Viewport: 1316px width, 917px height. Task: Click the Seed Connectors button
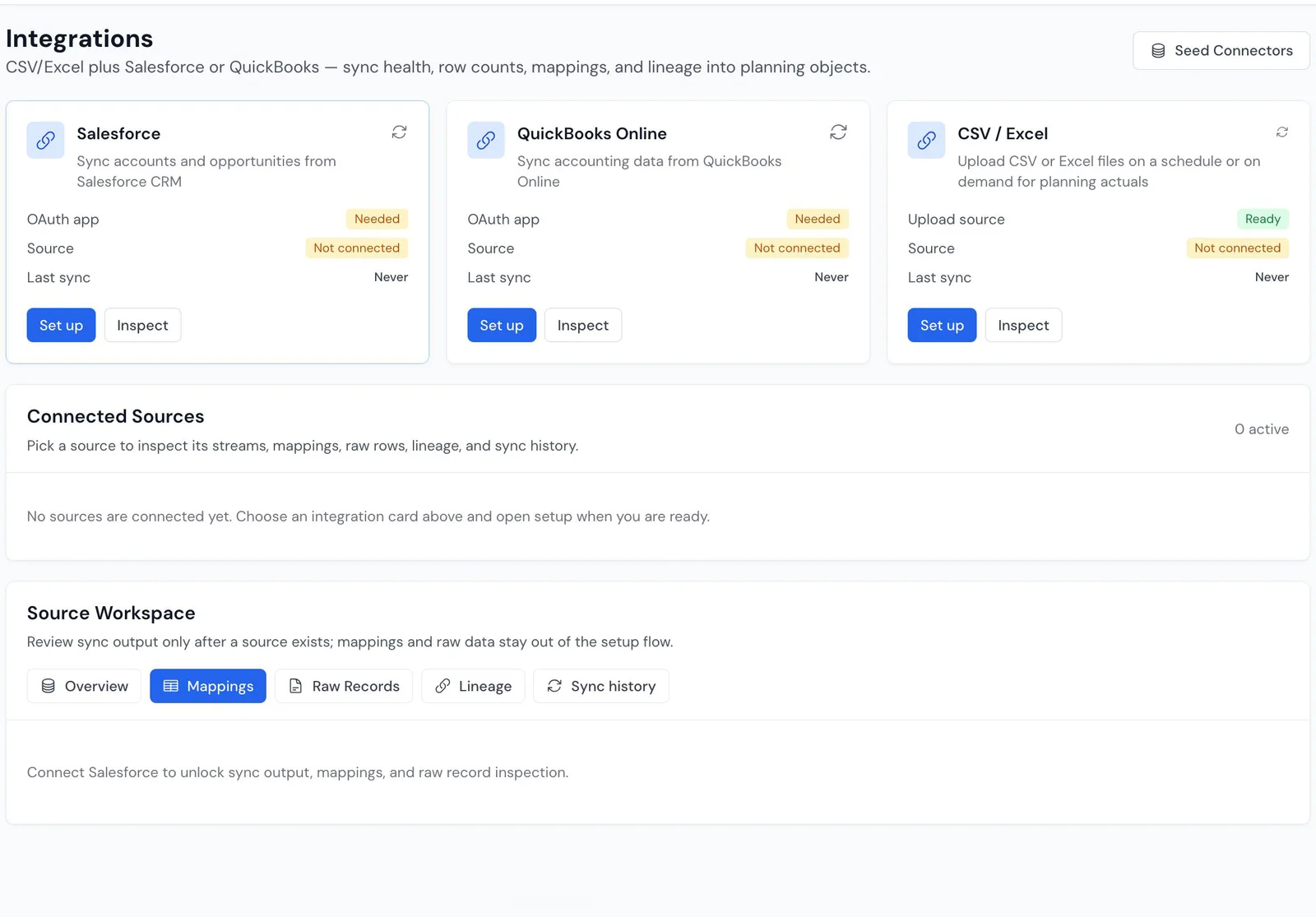[x=1221, y=51]
